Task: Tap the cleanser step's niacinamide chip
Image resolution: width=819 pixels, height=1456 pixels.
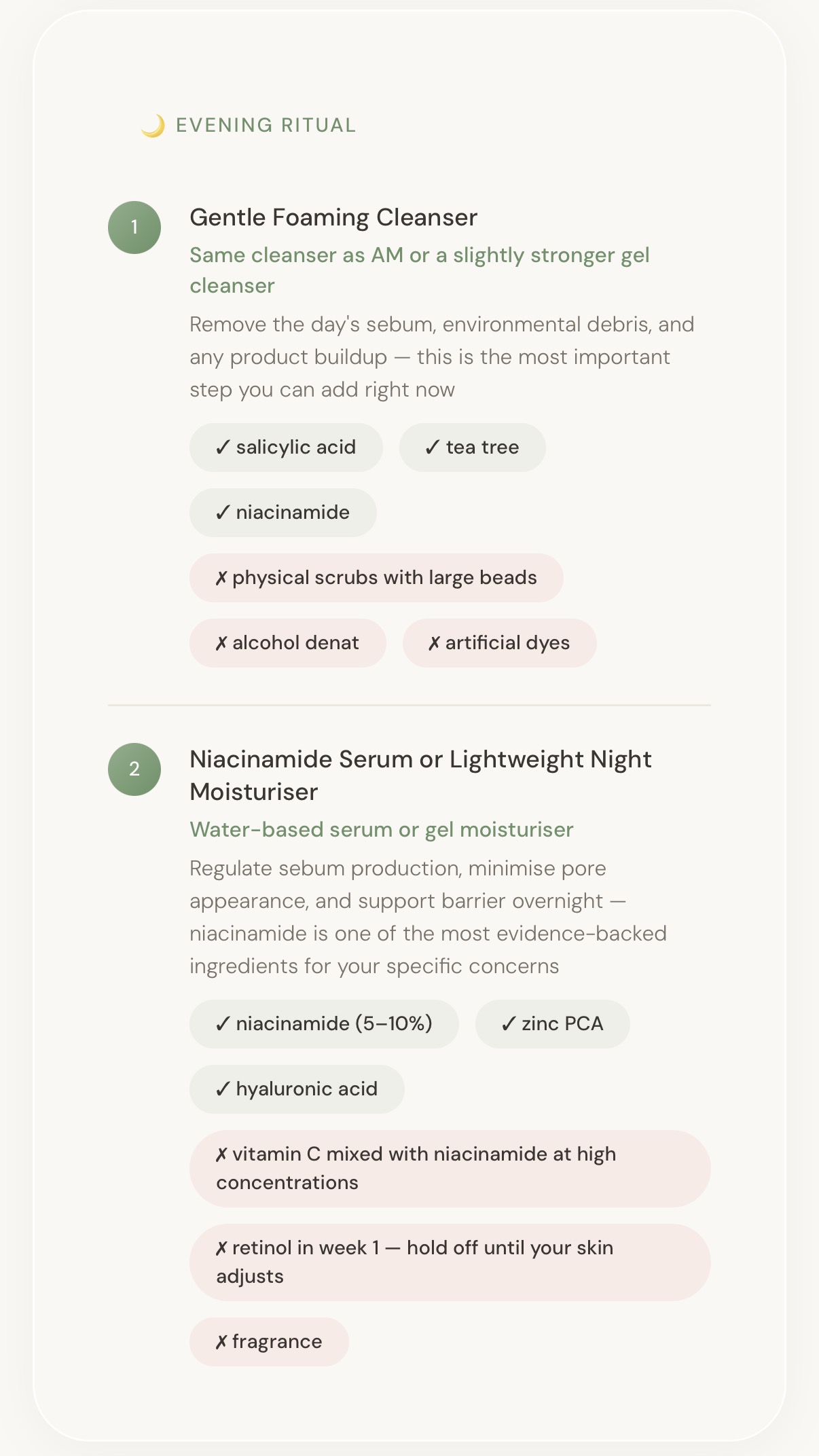Action: click(x=283, y=513)
